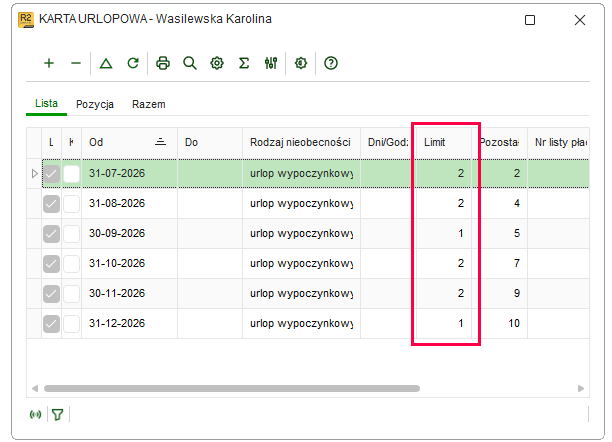This screenshot has height=442, width=612.
Task: Click the Nr listy płac column header
Action: [559, 143]
